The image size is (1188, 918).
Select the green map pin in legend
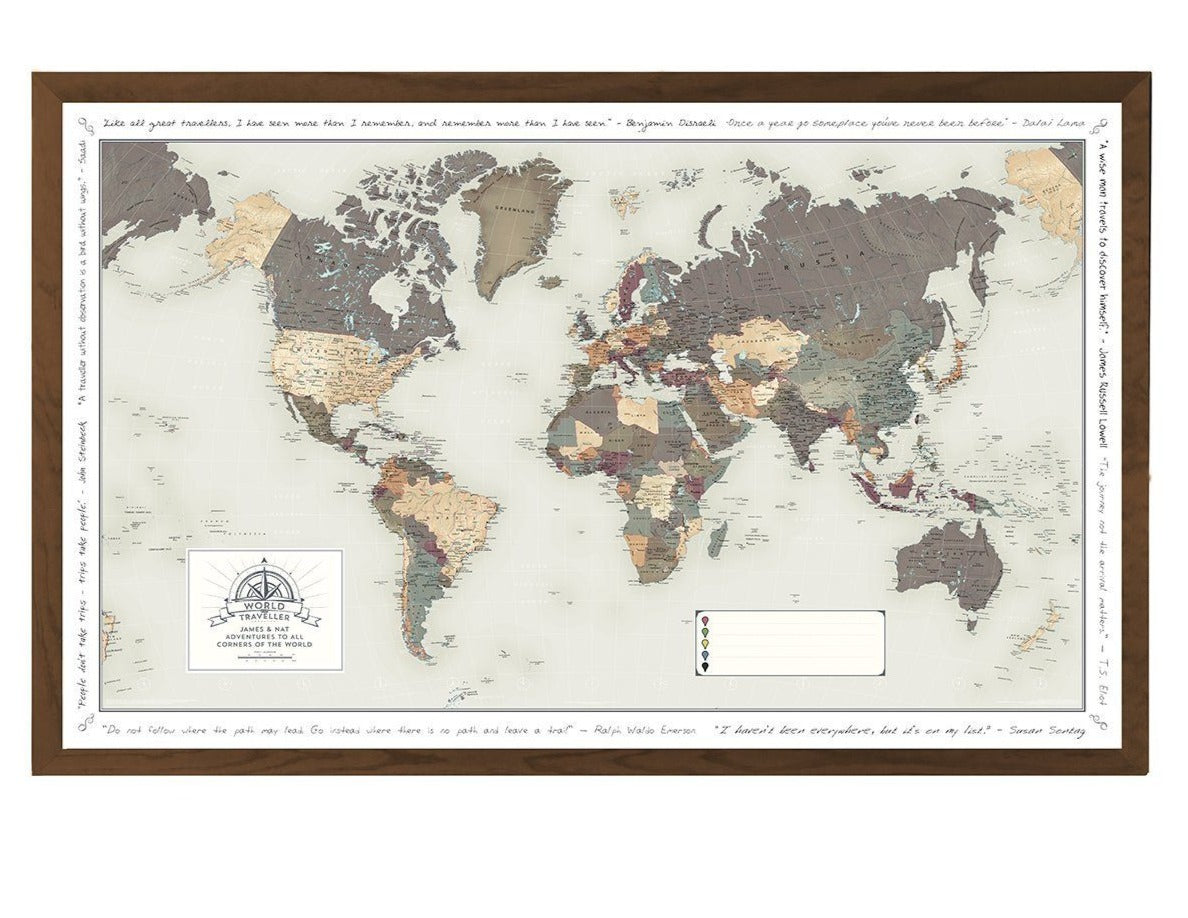tap(704, 631)
